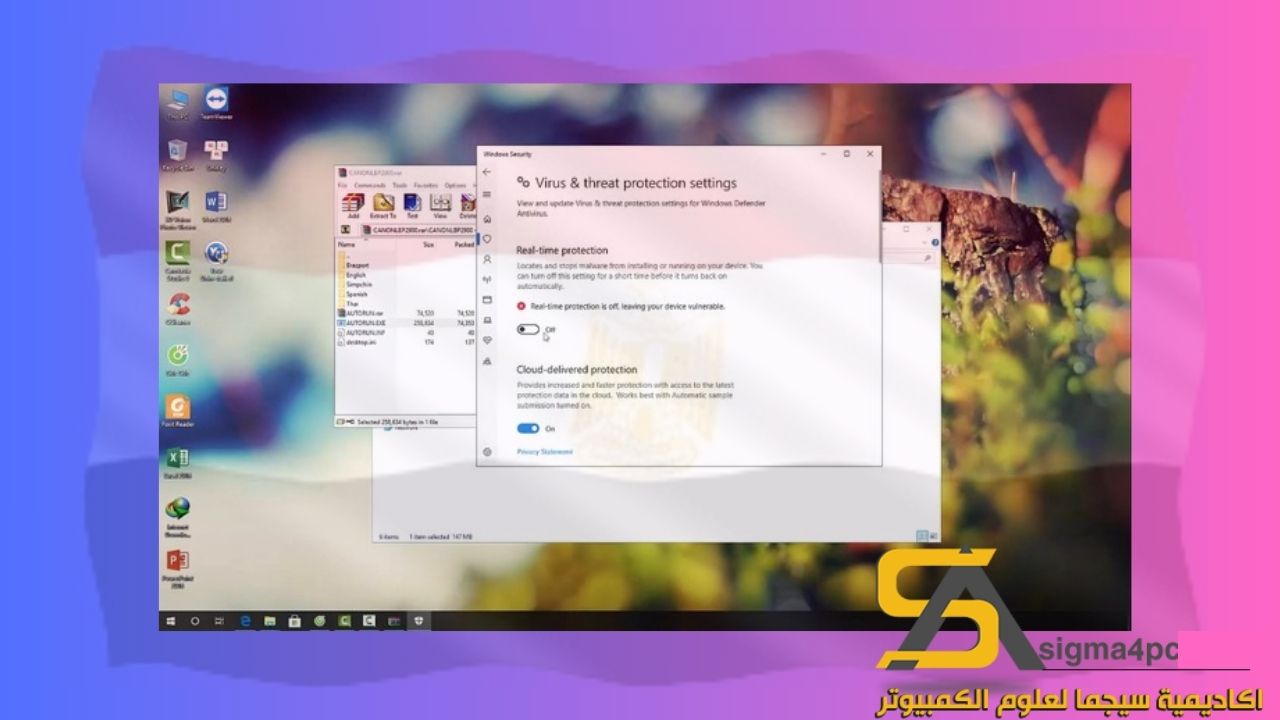1280x720 pixels.
Task: Click the View button in WinRAR toolbar
Action: (440, 206)
